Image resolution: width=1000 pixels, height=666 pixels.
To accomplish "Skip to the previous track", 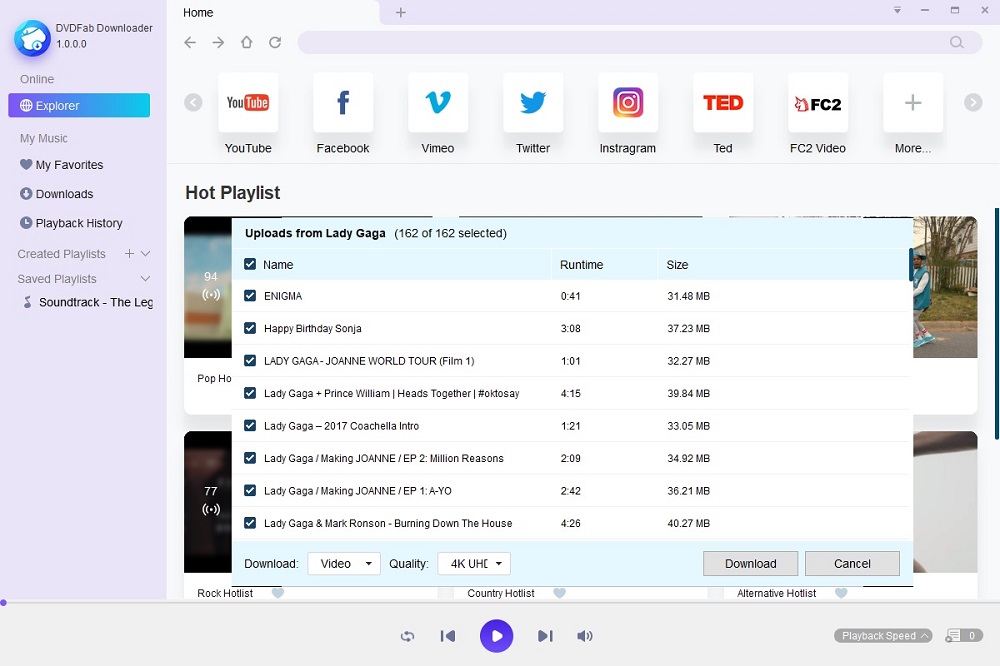I will pyautogui.click(x=448, y=636).
